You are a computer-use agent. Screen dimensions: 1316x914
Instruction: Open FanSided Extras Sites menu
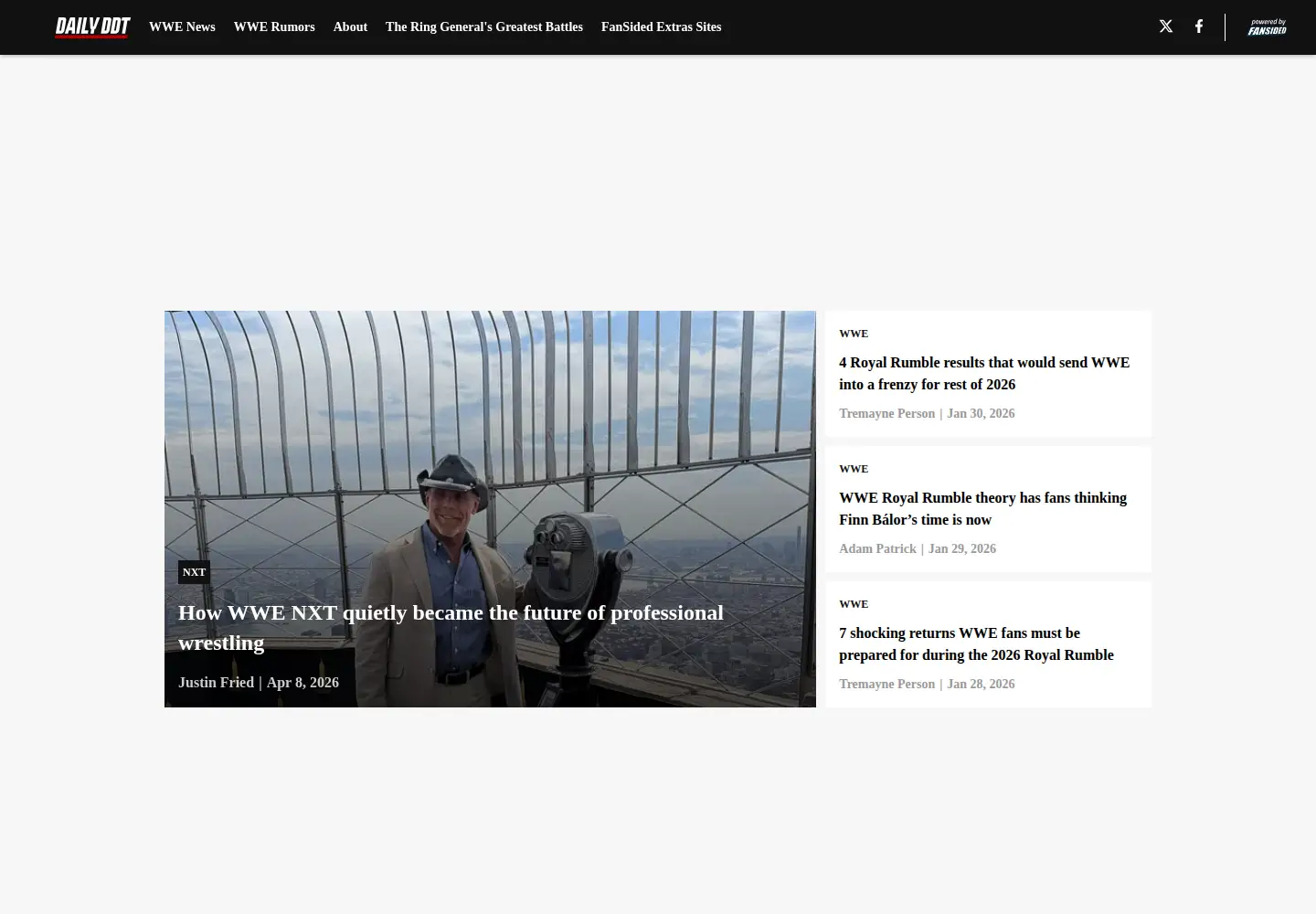661,27
